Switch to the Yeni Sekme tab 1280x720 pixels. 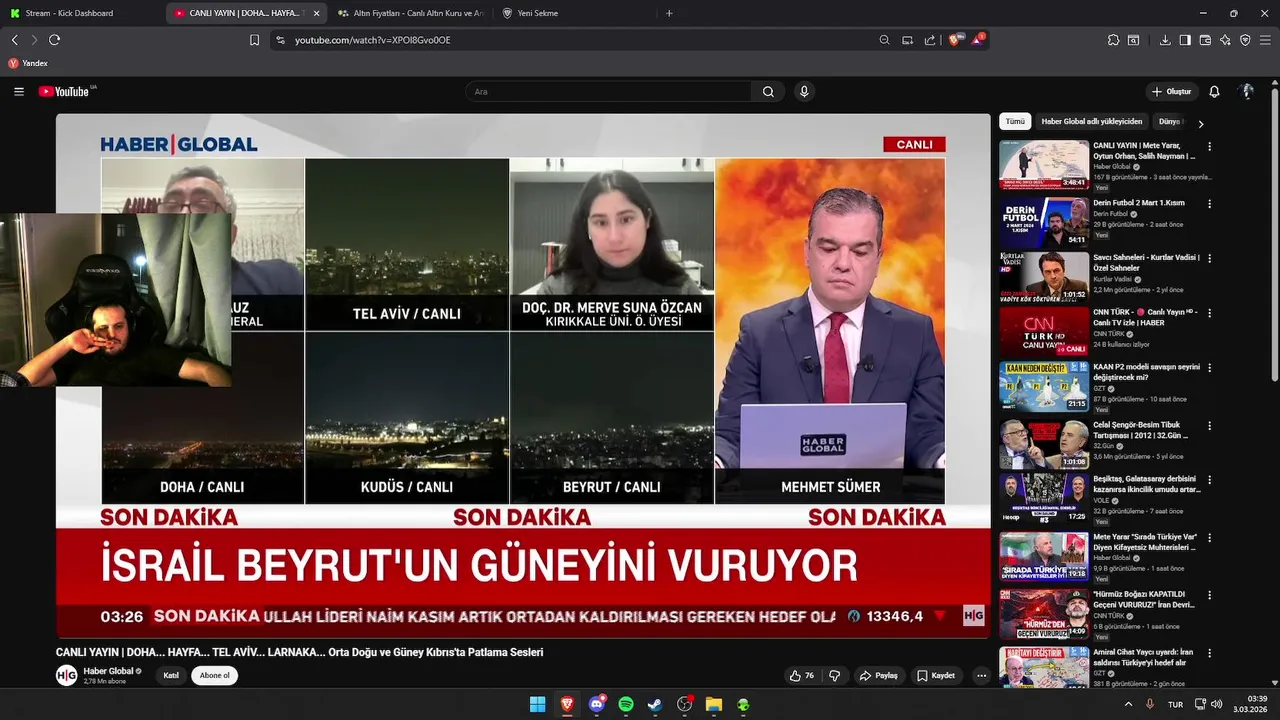(x=574, y=13)
